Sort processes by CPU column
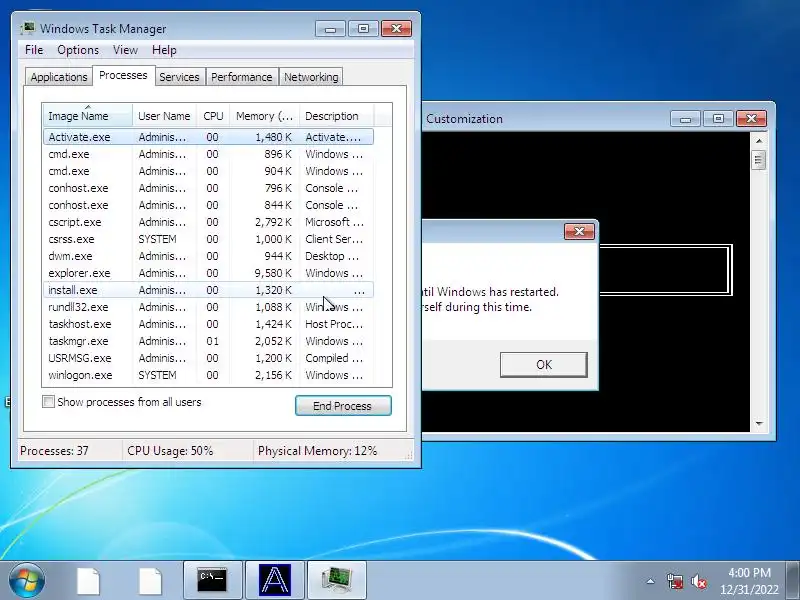 [213, 116]
